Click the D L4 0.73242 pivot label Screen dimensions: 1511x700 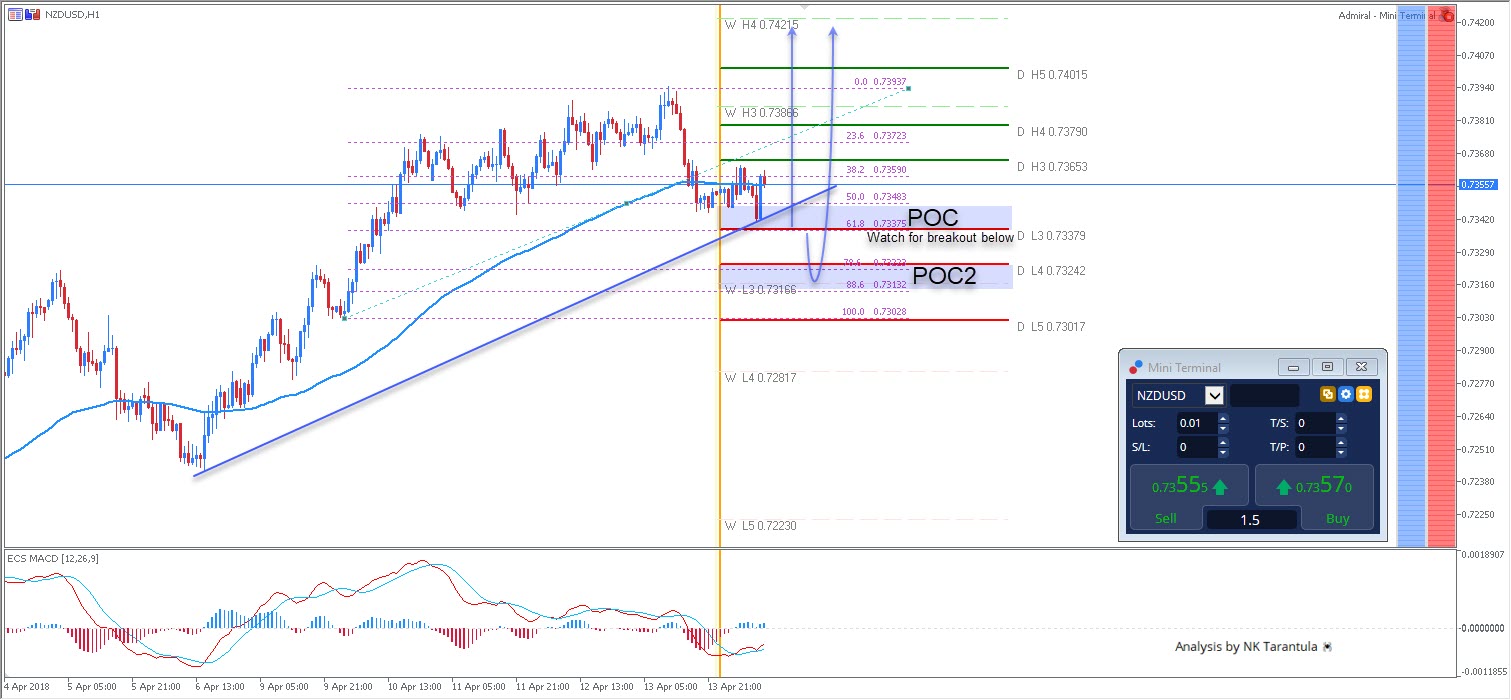[1052, 271]
